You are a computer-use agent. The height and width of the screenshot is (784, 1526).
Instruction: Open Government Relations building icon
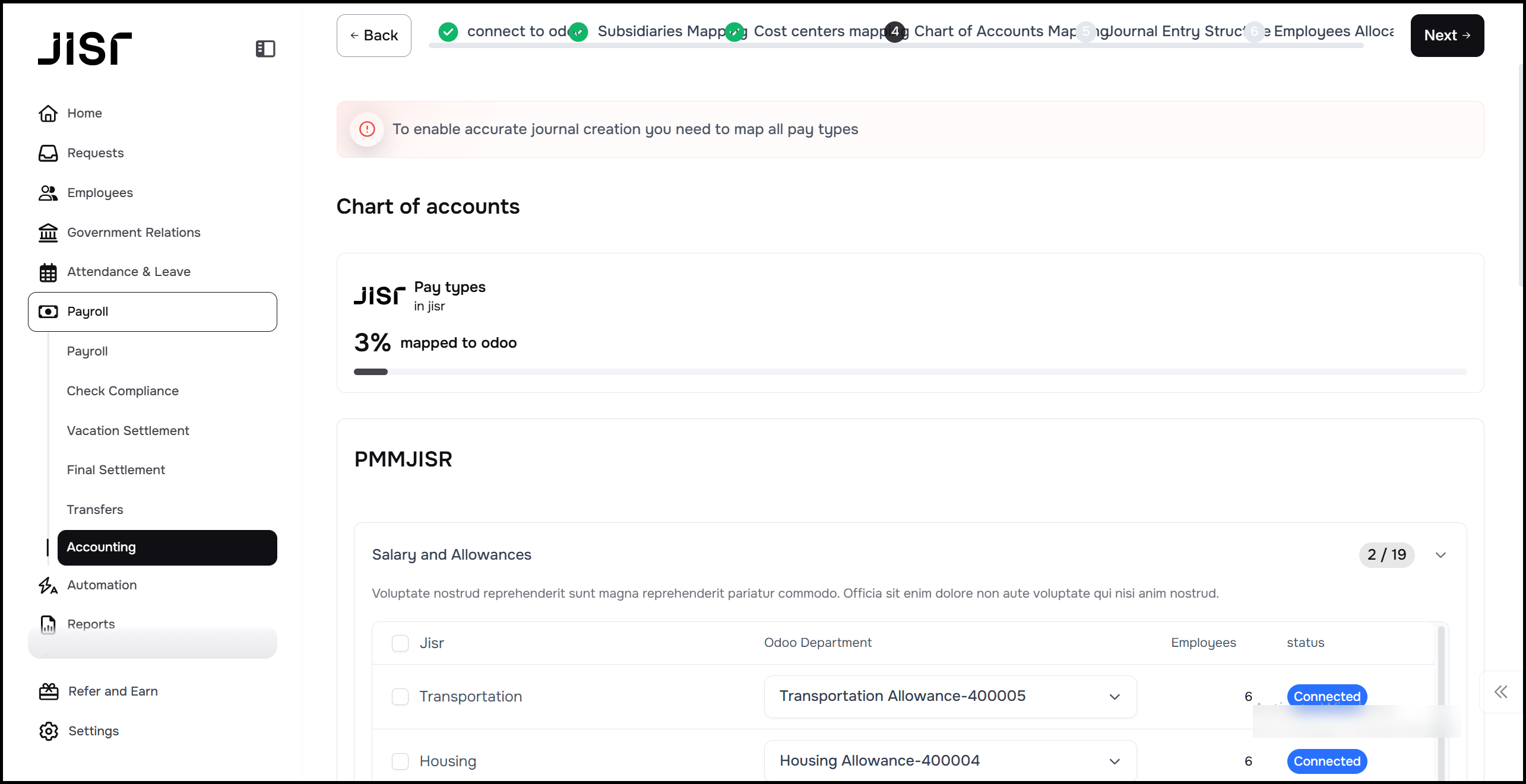point(48,233)
